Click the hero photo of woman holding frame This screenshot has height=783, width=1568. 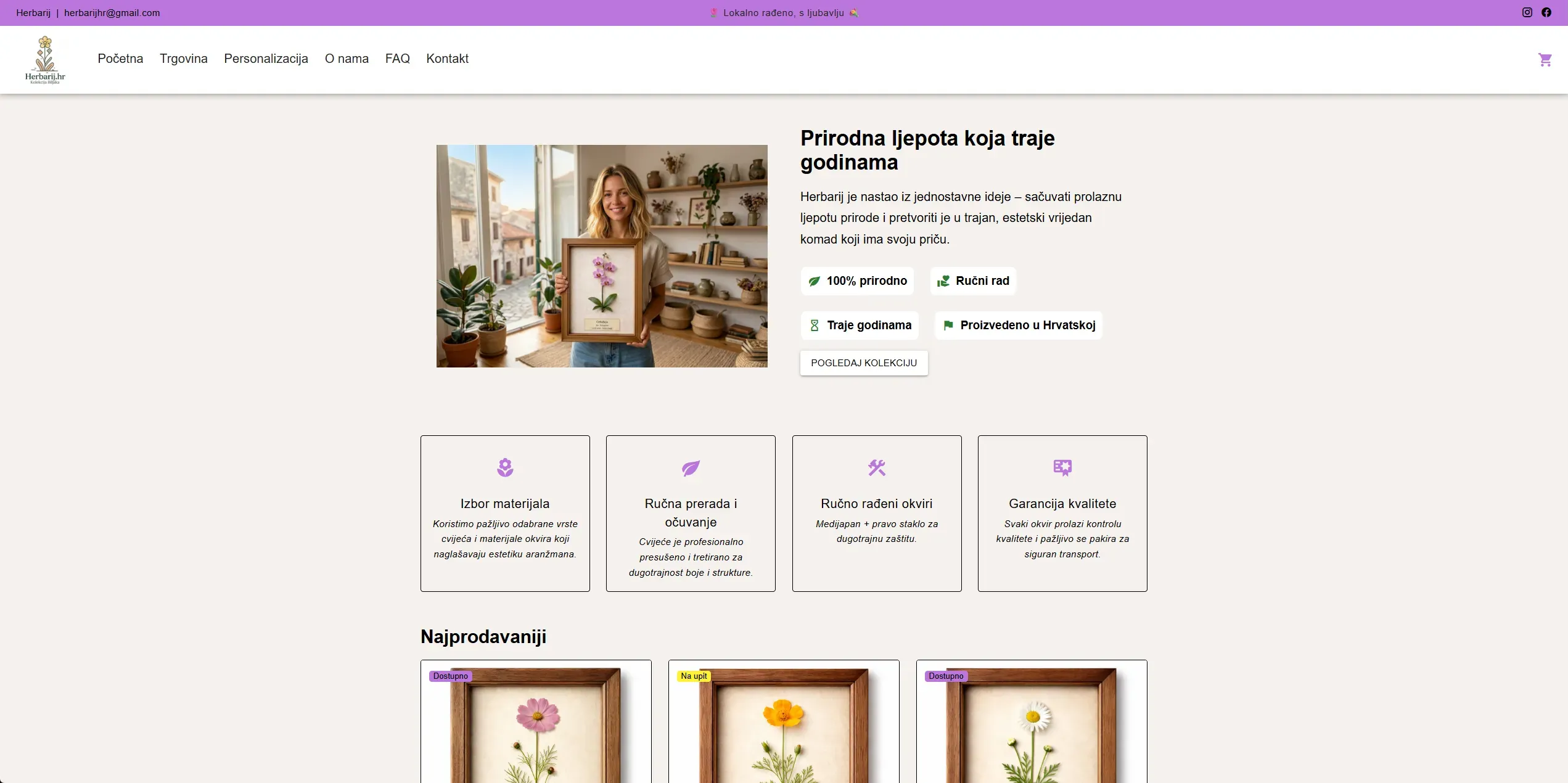point(602,256)
